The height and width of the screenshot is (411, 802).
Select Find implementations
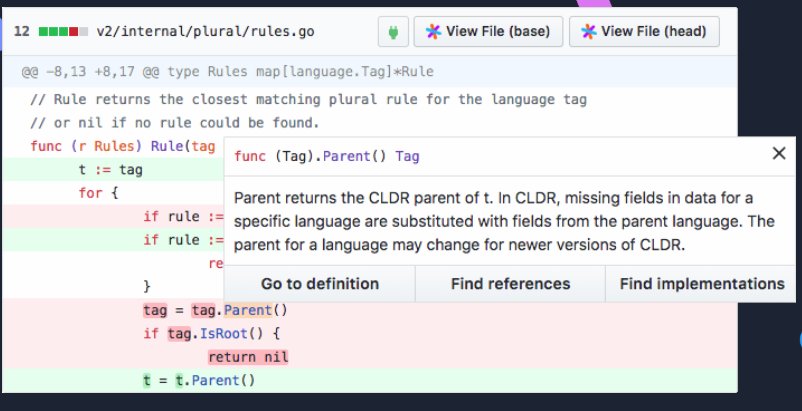pyautogui.click(x=702, y=284)
